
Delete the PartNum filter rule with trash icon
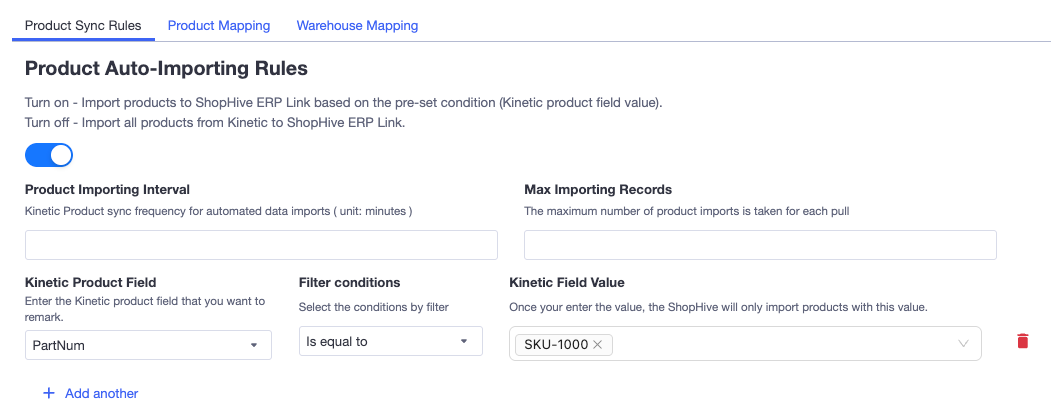click(x=1022, y=341)
